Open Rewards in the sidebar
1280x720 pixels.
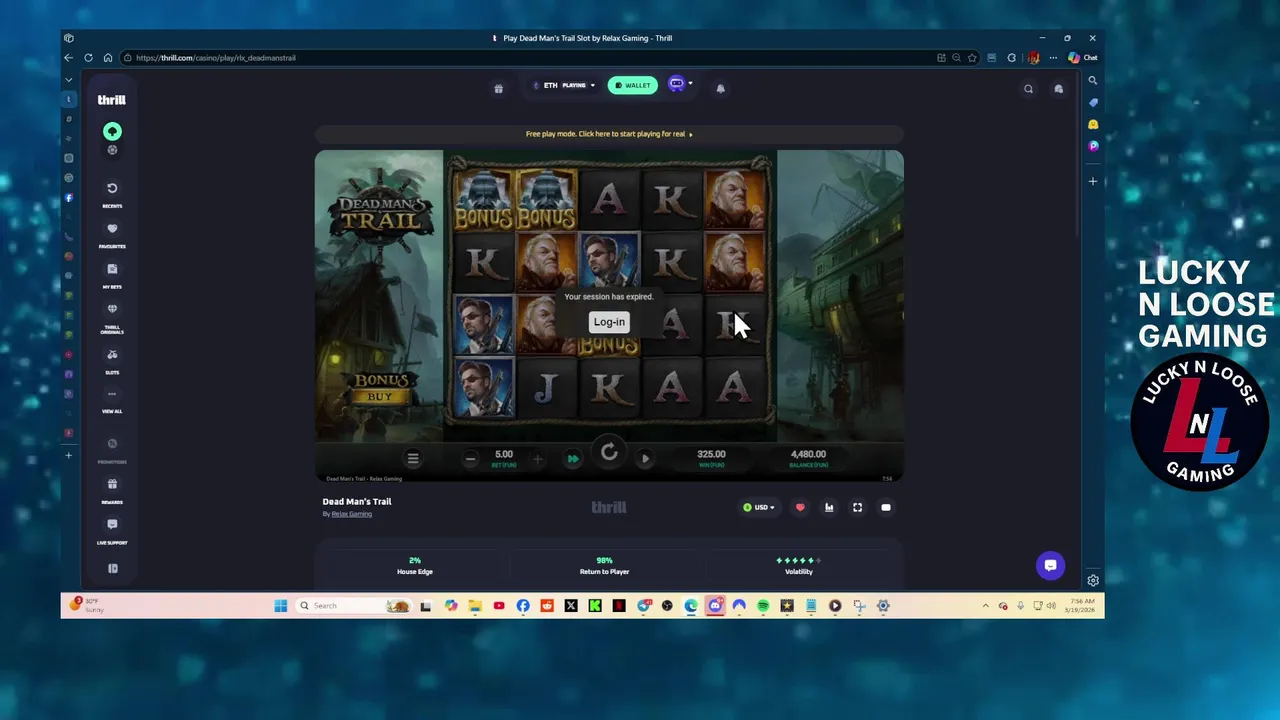112,490
